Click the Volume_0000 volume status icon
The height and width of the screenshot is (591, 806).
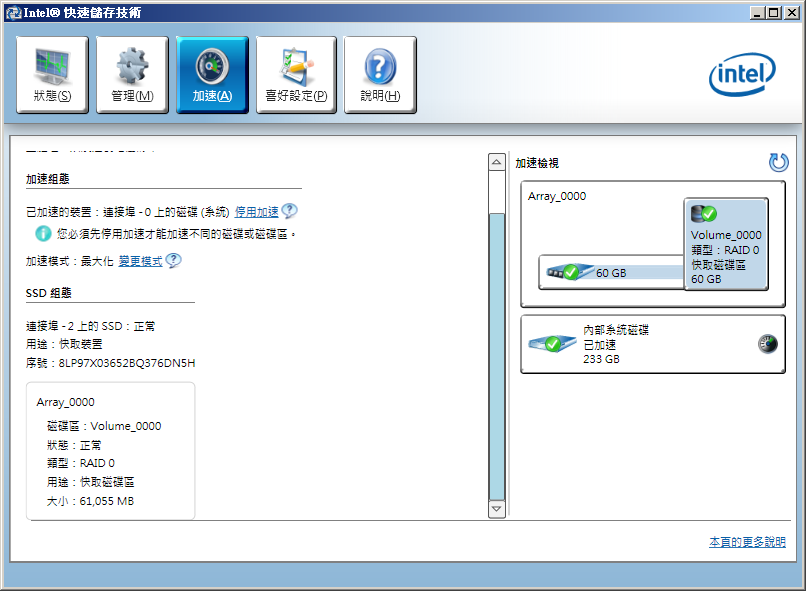(x=704, y=213)
